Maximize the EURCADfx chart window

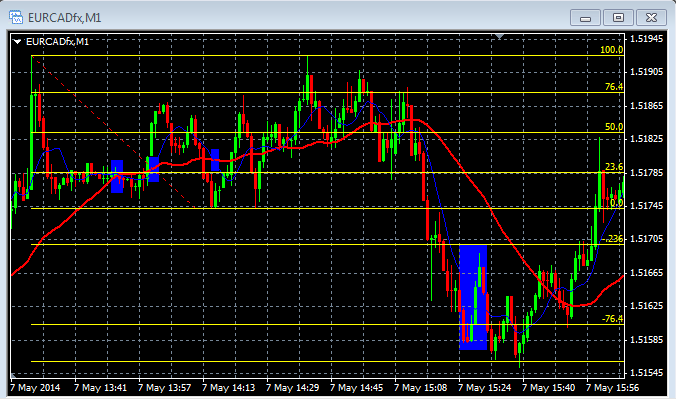pos(618,18)
